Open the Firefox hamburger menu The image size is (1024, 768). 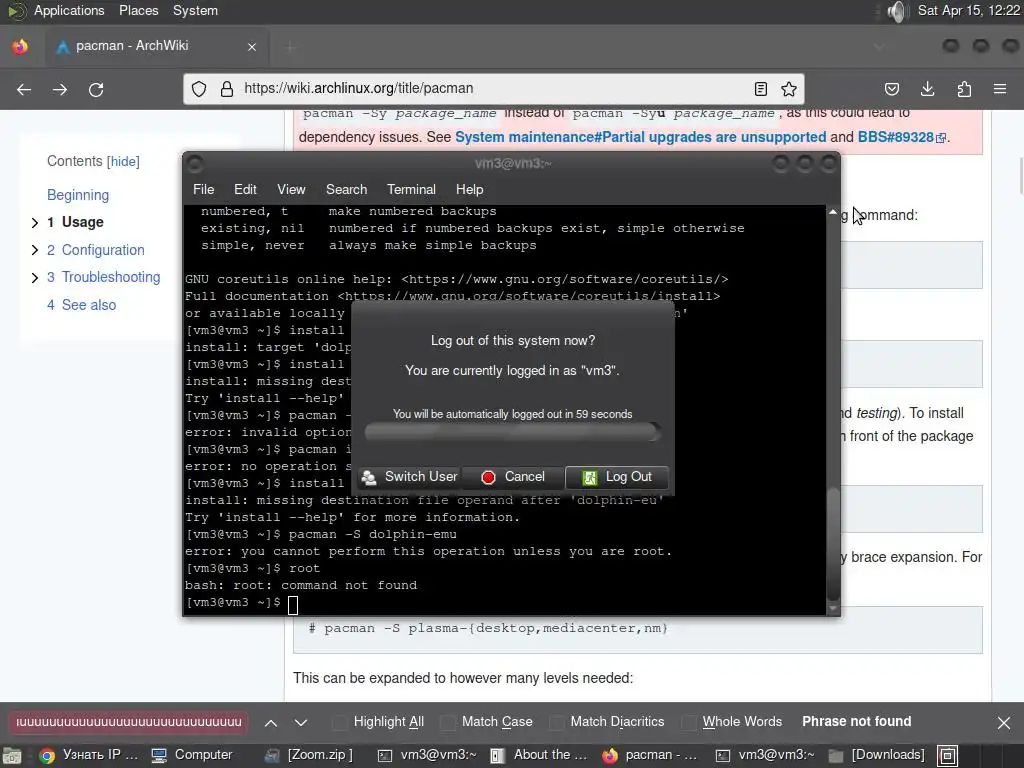pos(1000,89)
